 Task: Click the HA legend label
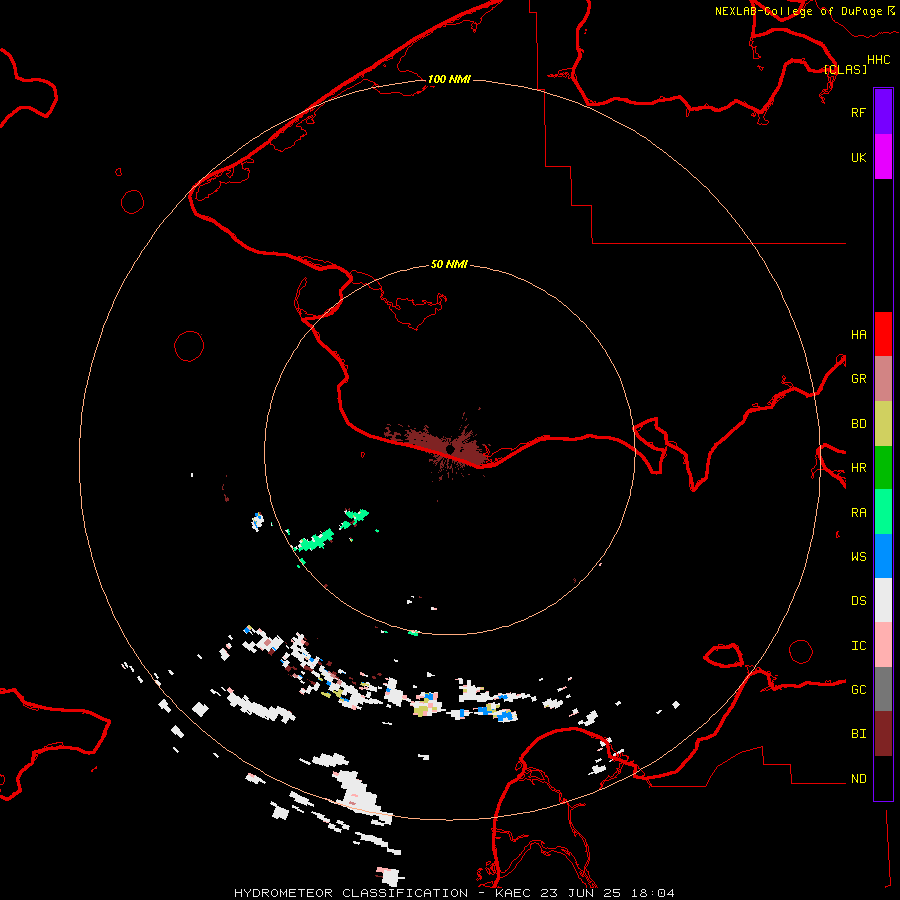[858, 335]
